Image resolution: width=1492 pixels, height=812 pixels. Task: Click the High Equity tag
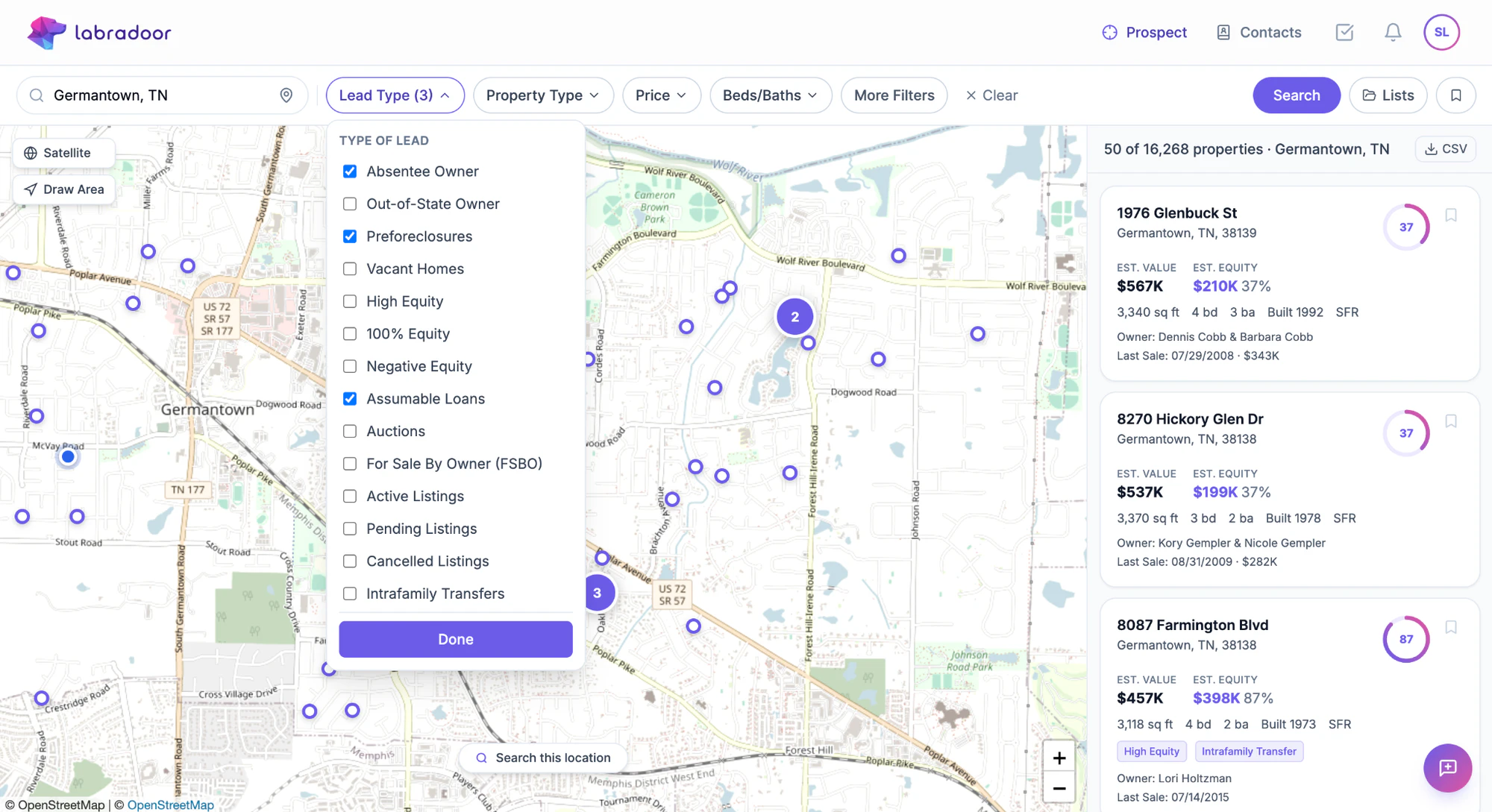pyautogui.click(x=1151, y=752)
